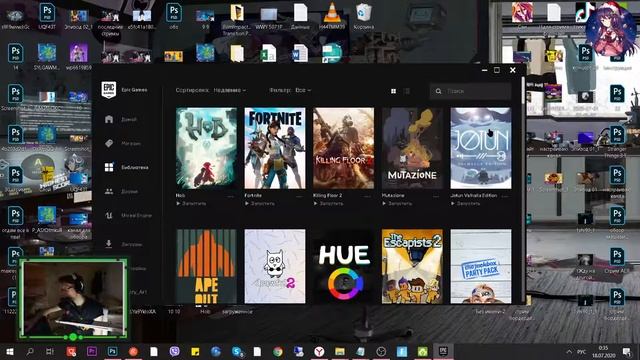Open the three-dot menu for Jotun
640x360 pixels.
(506, 196)
